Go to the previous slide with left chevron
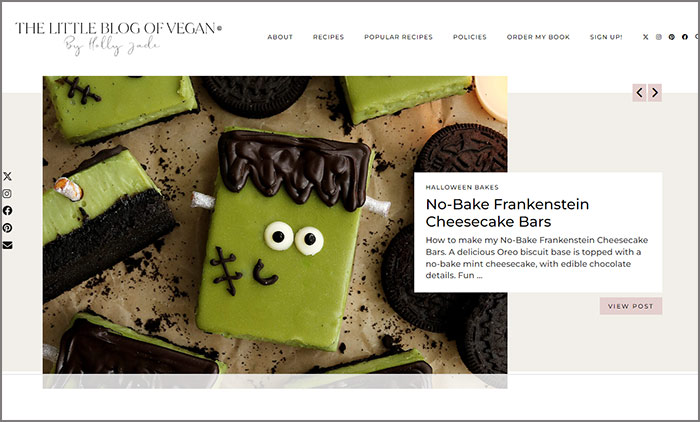This screenshot has height=422, width=700. tap(639, 93)
